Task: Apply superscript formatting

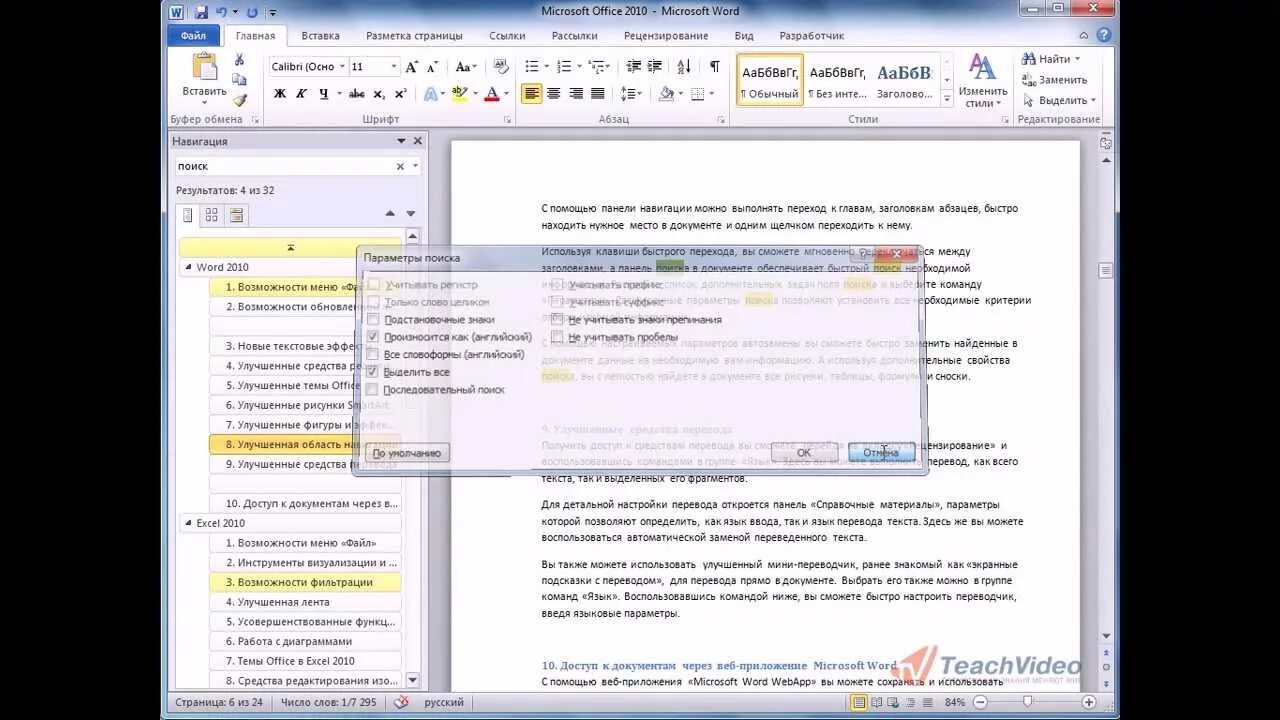Action: (400, 94)
